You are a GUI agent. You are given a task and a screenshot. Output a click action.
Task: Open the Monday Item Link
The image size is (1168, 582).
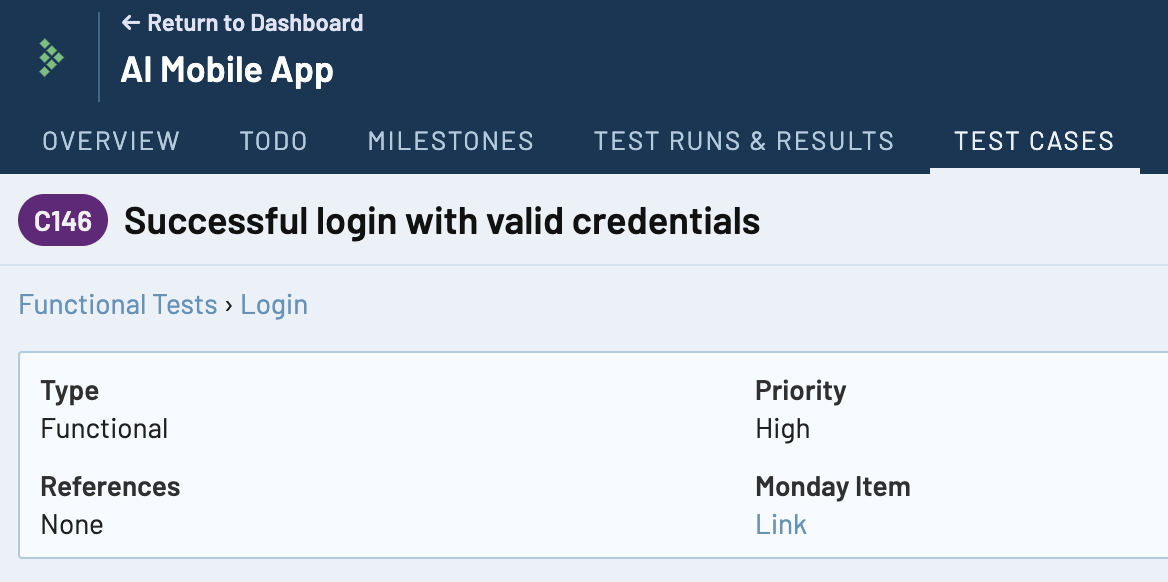click(781, 525)
